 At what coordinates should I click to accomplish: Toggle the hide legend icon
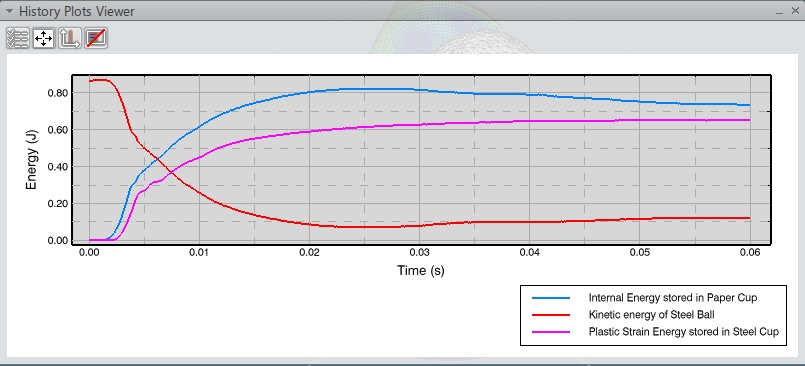[x=96, y=38]
